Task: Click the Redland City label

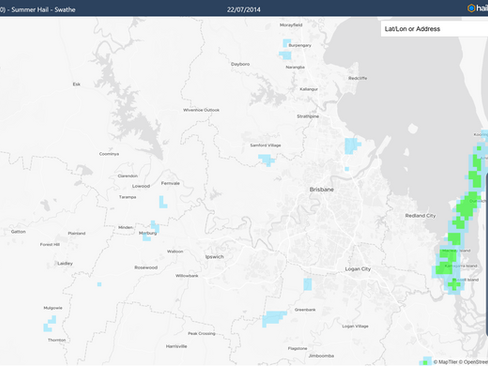Action: pos(420,216)
